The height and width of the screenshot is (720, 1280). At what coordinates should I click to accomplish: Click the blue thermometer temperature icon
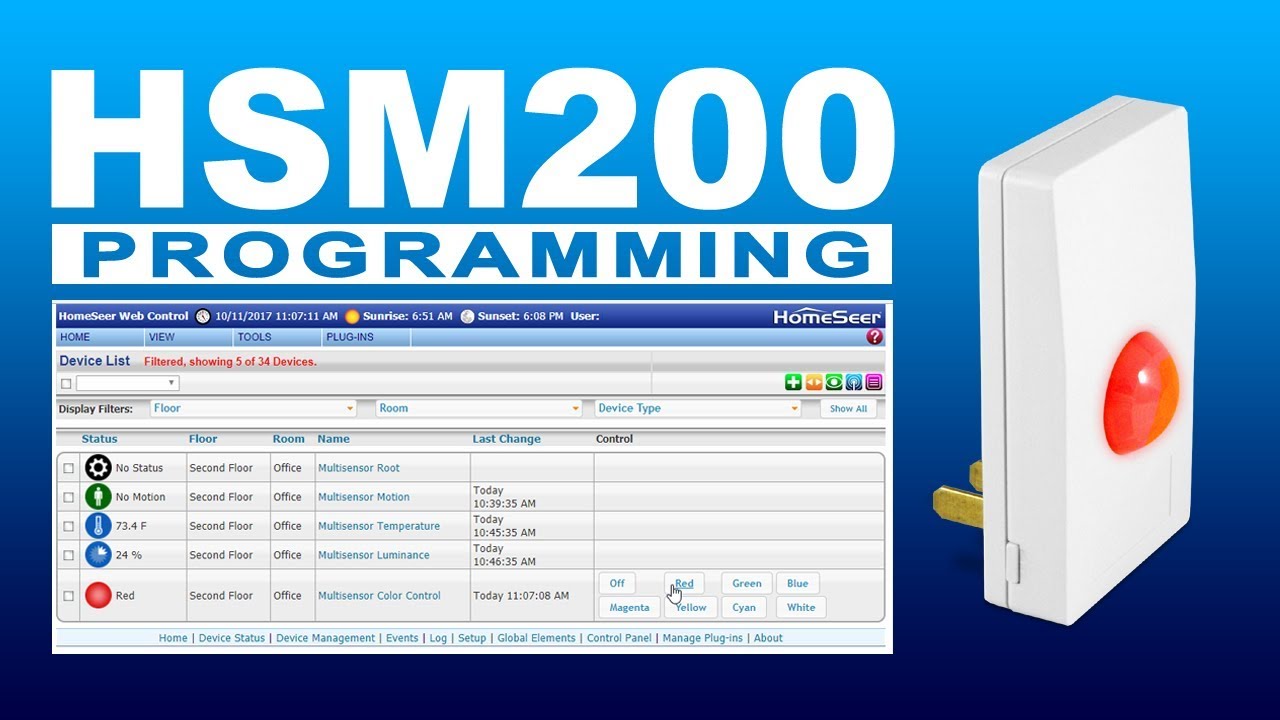98,525
